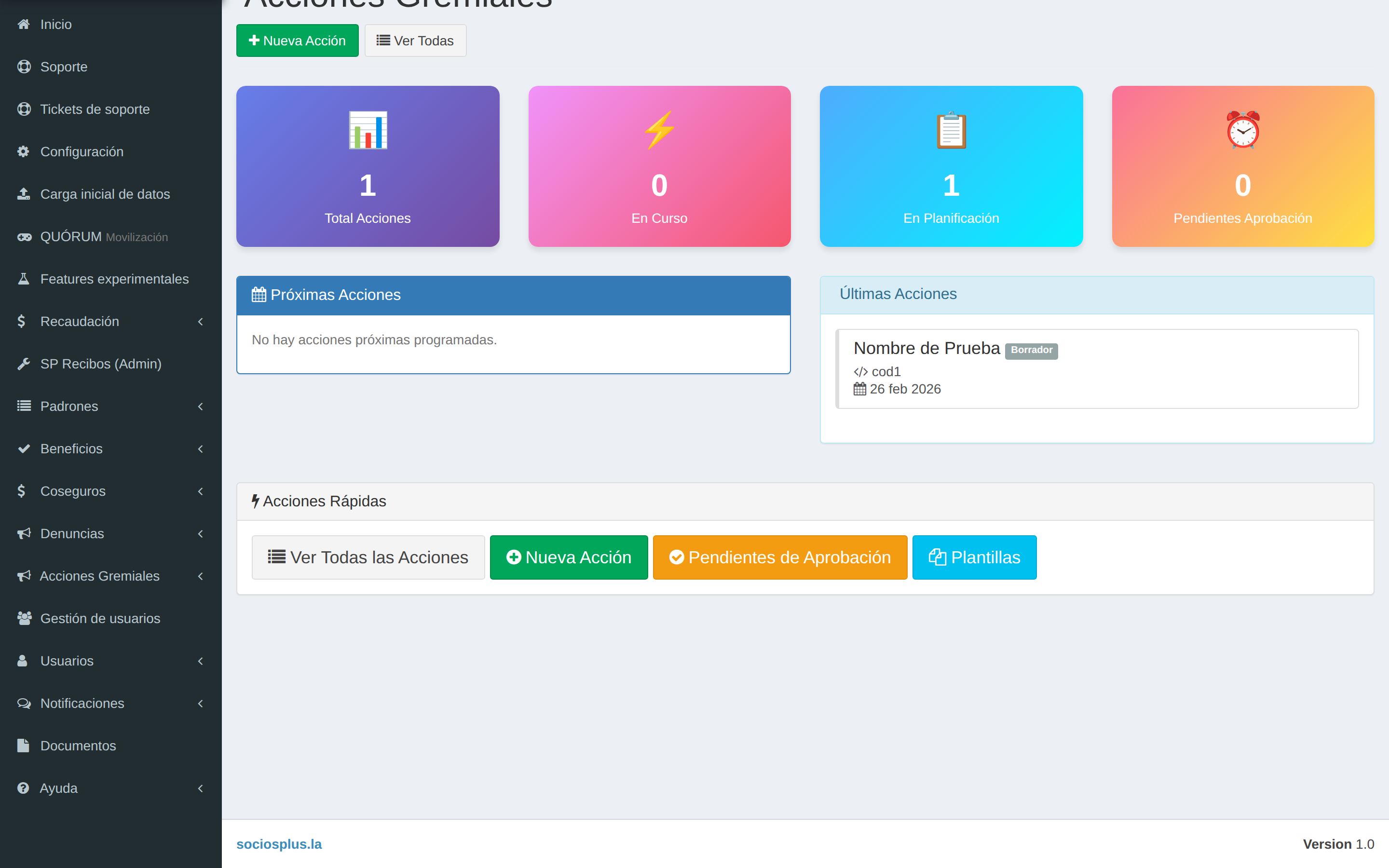
Task: Expand the Recaudación submenu chevron
Action: pyautogui.click(x=200, y=322)
